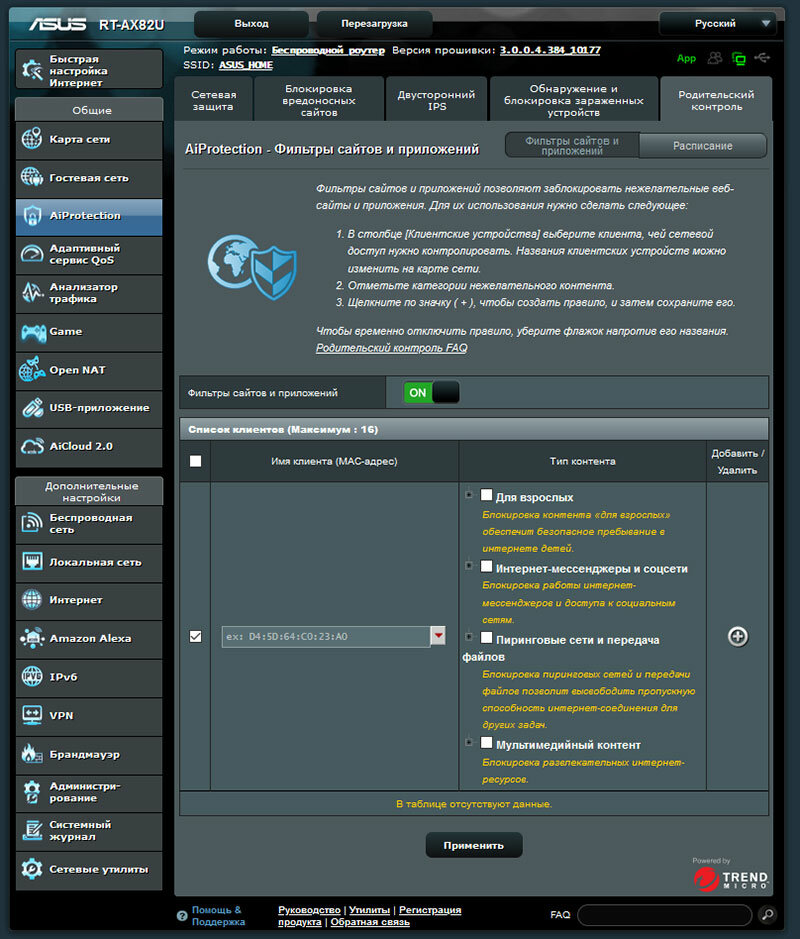
Task: Click the VPN icon
Action: coord(32,715)
